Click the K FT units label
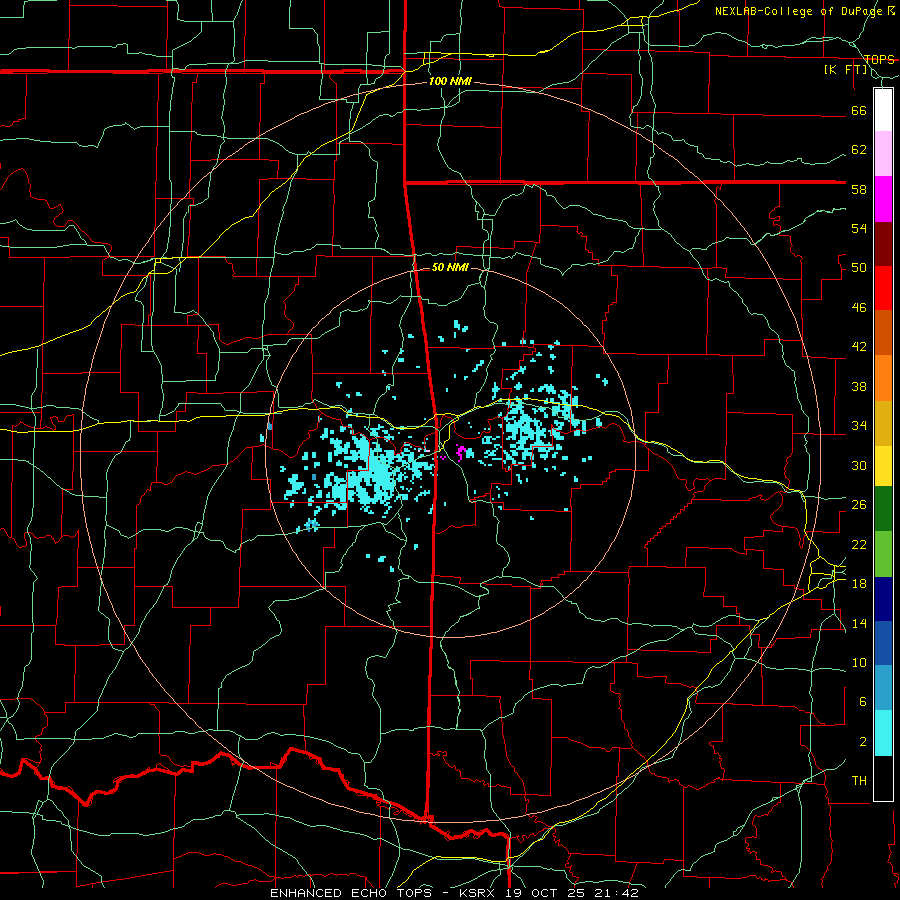This screenshot has width=900, height=900. coord(846,70)
